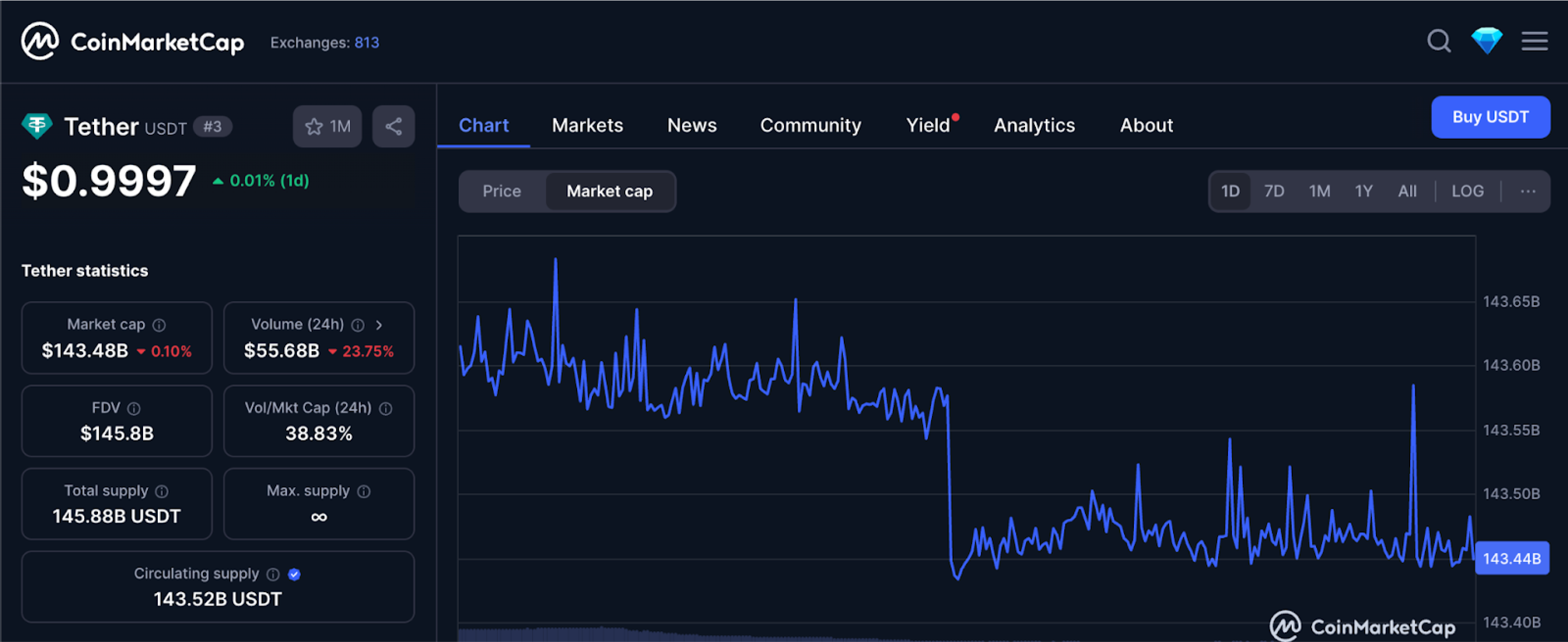Open the search magnifier icon
Screen dimensions: 1568x642
[x=1439, y=41]
